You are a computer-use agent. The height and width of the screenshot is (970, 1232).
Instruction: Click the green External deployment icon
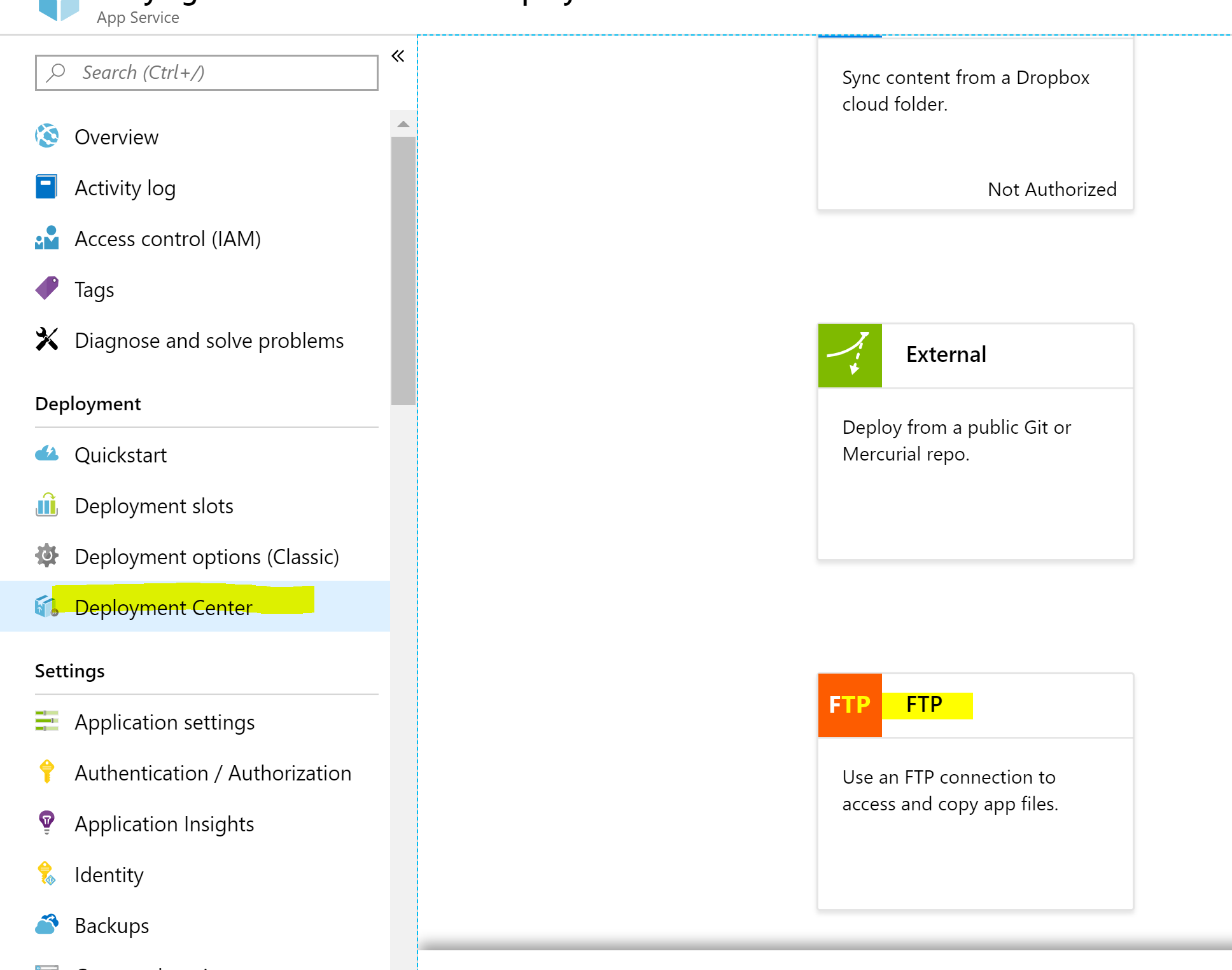coord(850,355)
